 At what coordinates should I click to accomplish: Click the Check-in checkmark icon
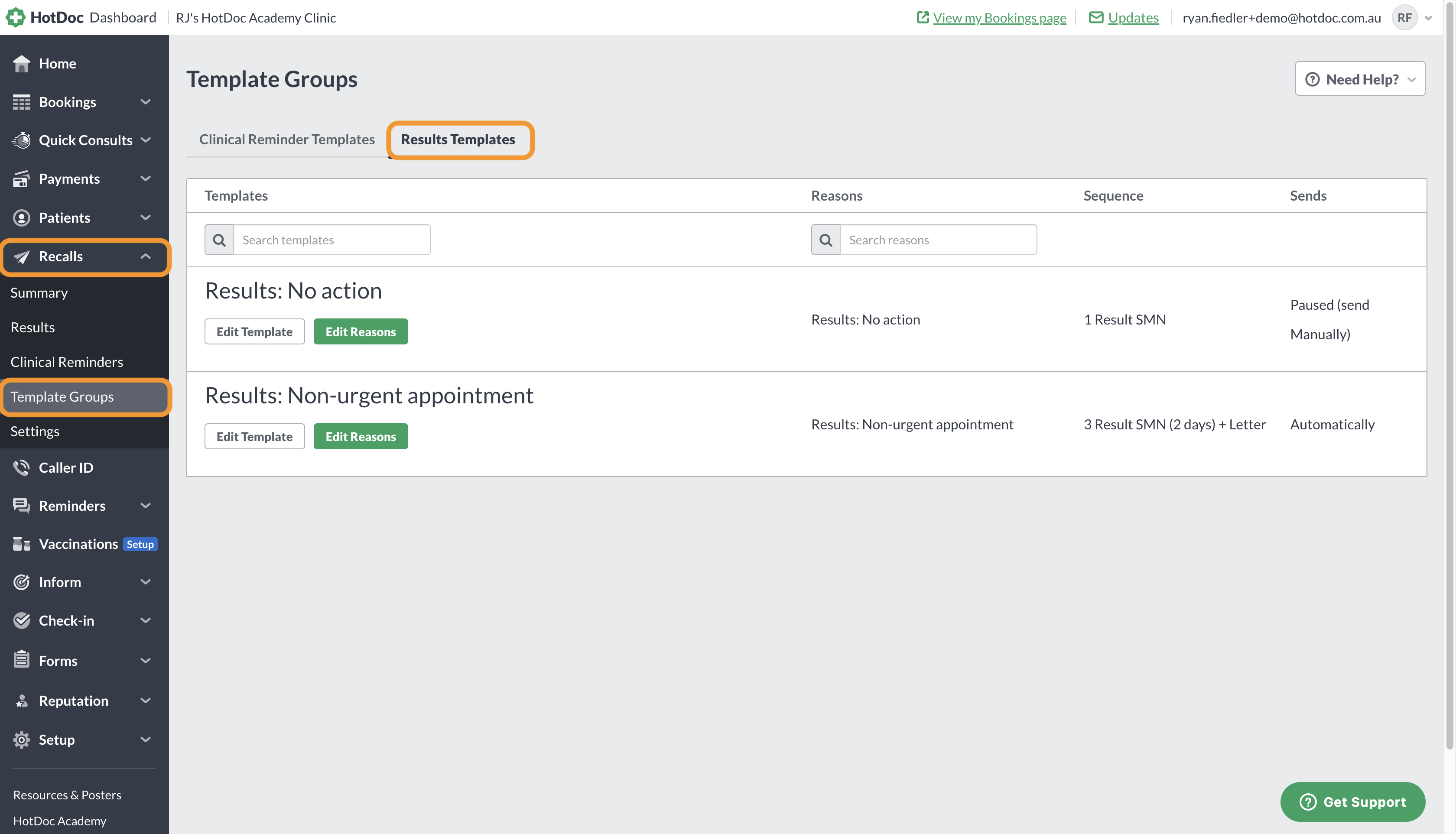[21, 620]
